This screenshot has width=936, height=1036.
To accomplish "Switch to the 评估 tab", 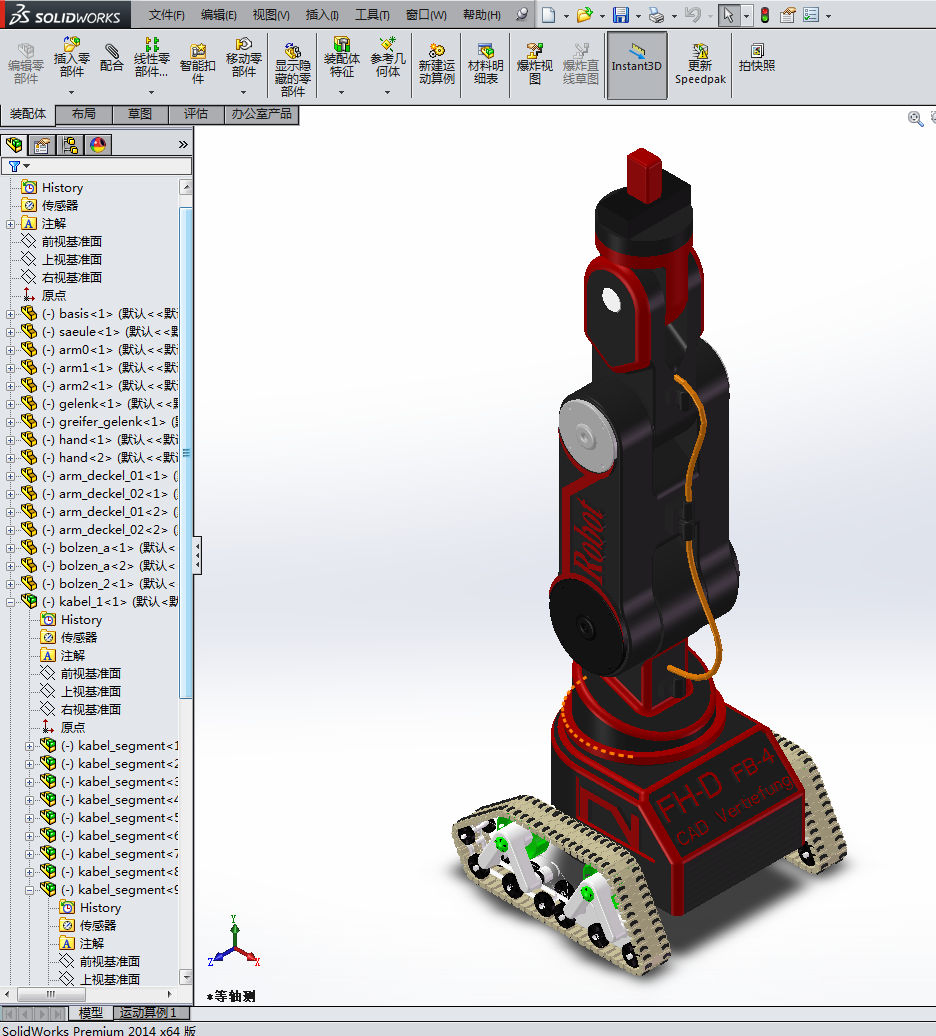I will tap(196, 114).
